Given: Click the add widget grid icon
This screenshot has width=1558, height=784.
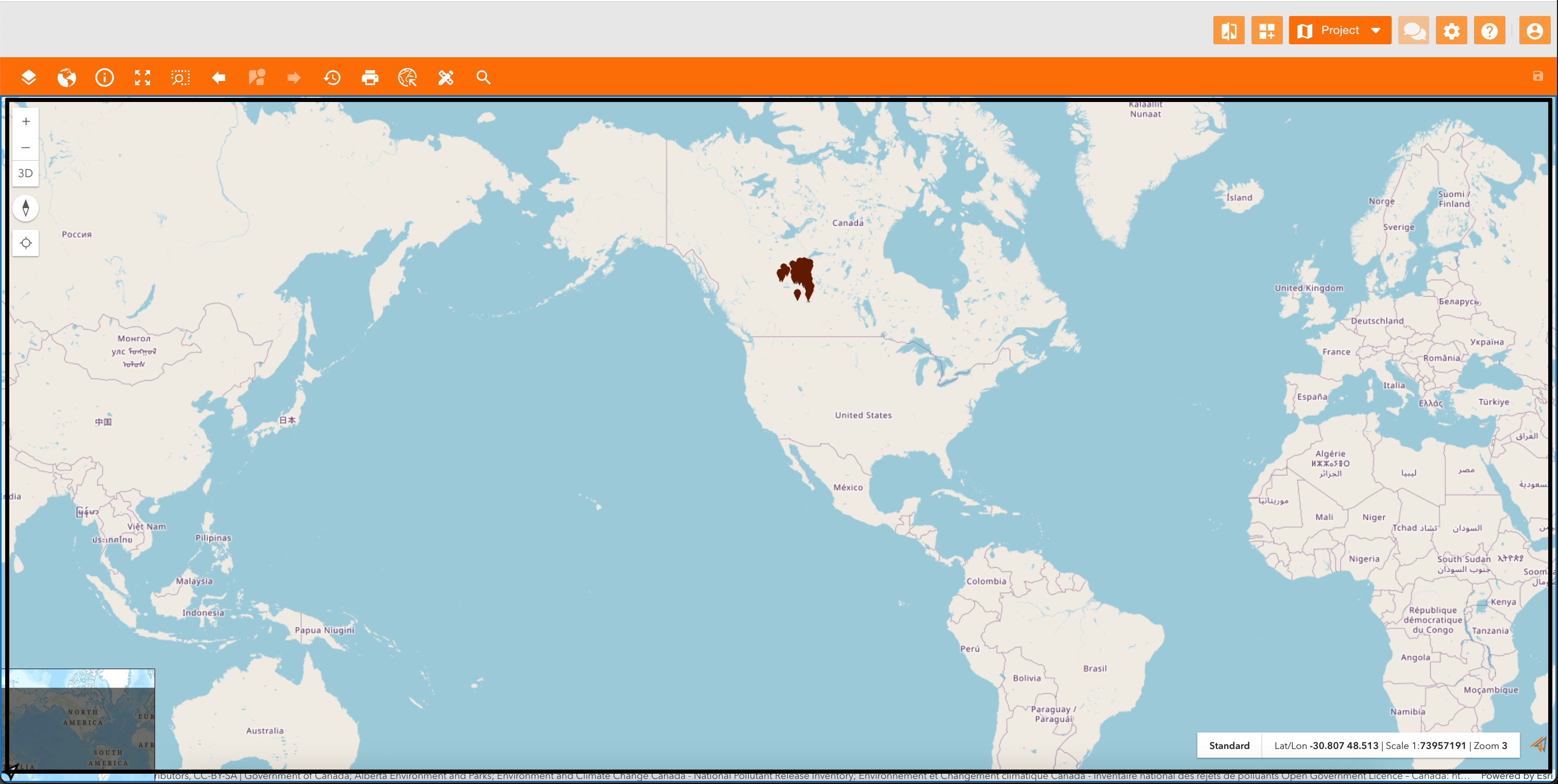Looking at the screenshot, I should coord(1267,30).
